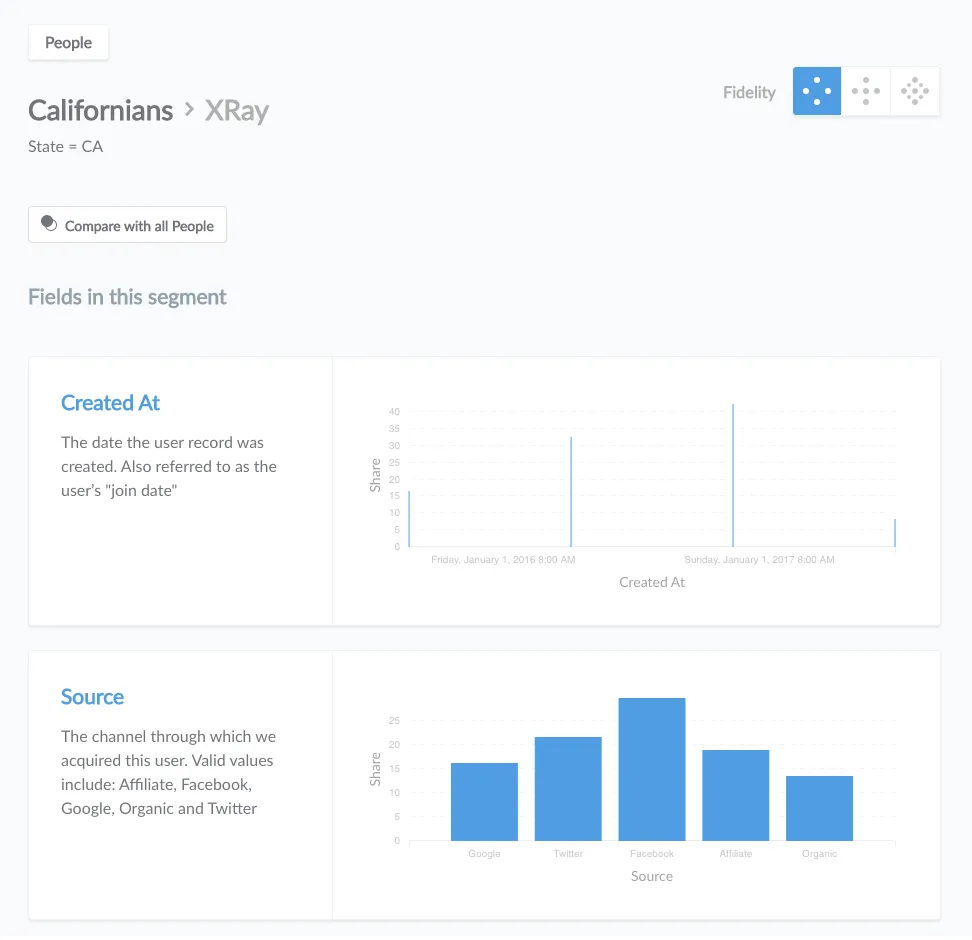Click the State = CA filter text

pyautogui.click(x=66, y=147)
